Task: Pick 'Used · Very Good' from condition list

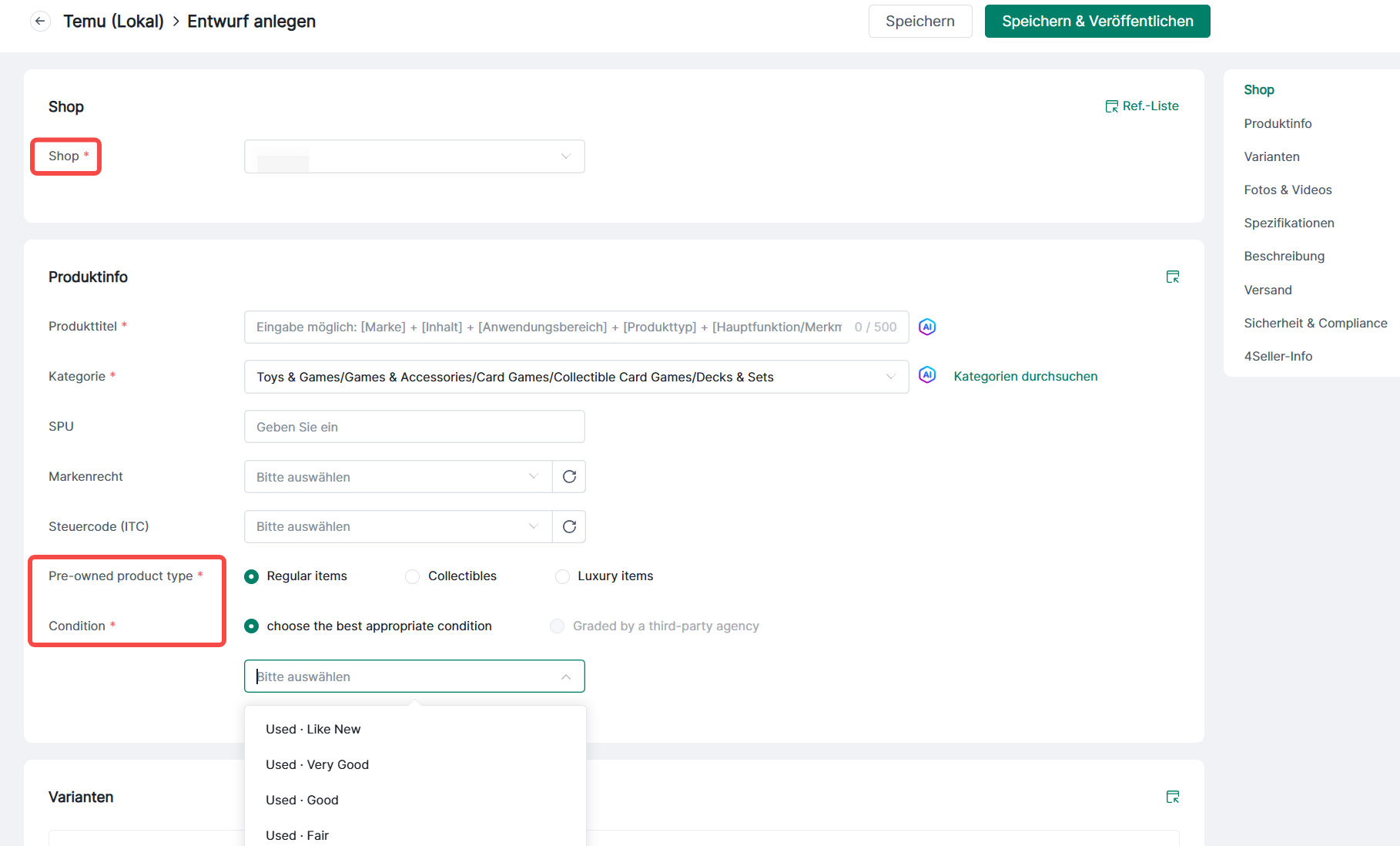Action: click(x=317, y=764)
